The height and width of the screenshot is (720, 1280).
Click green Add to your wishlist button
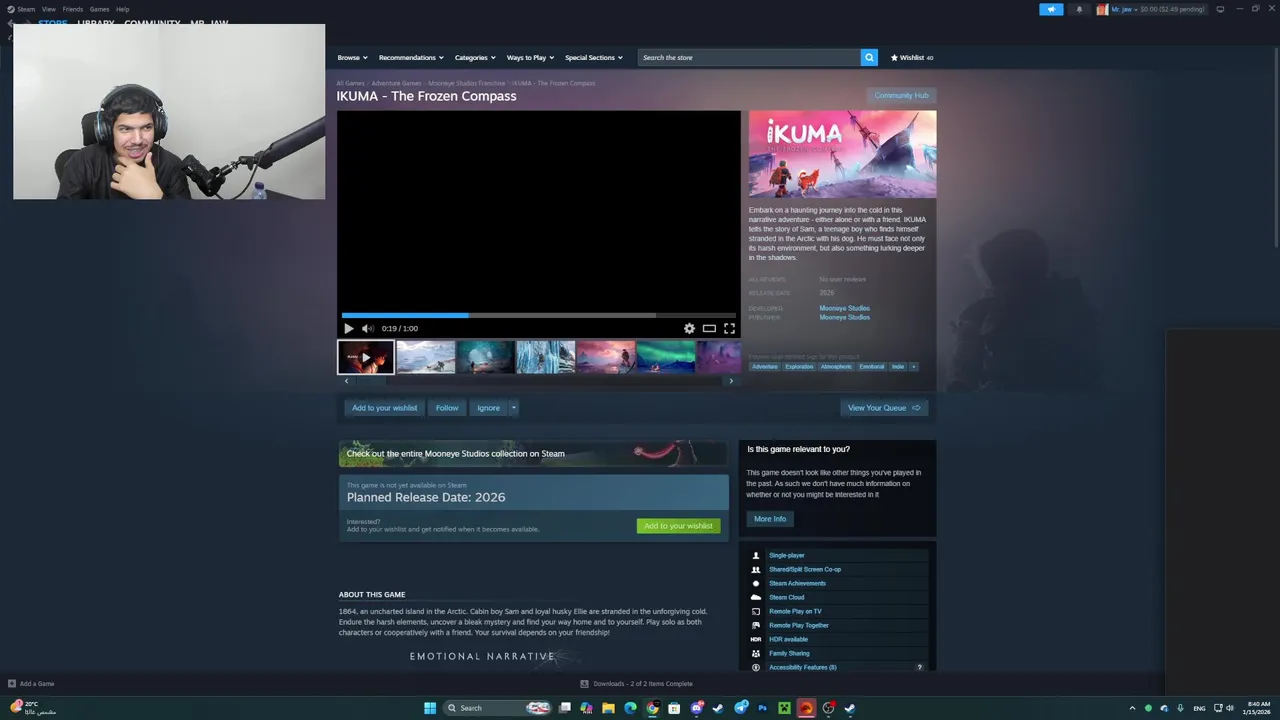click(x=678, y=526)
